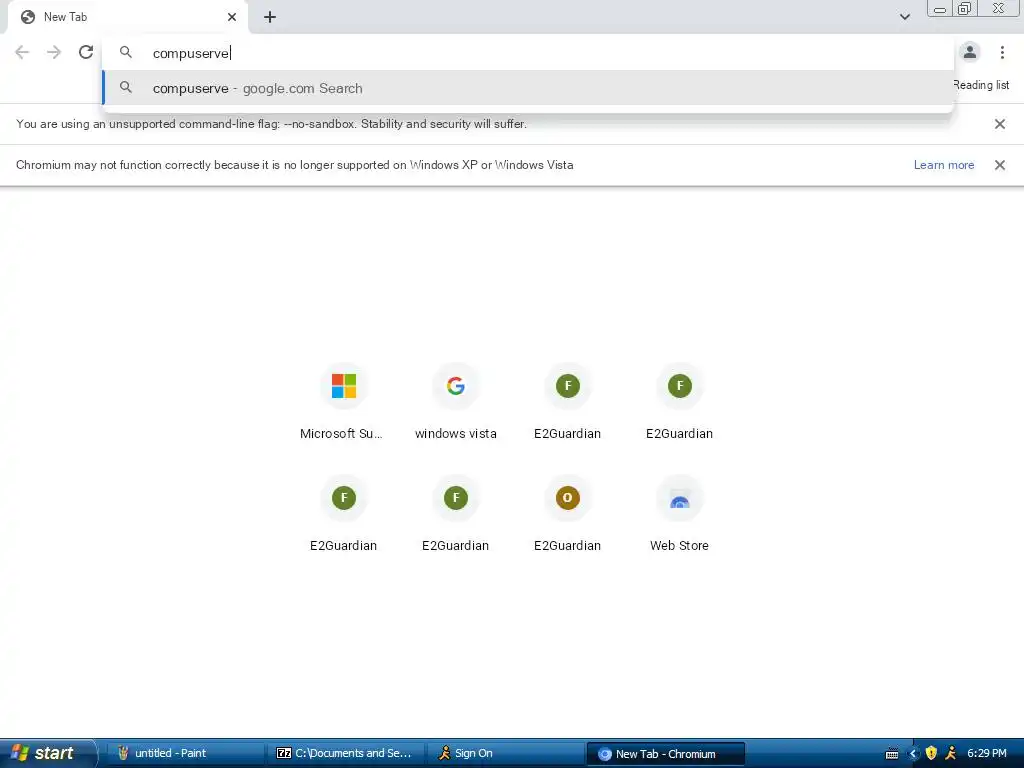This screenshot has width=1024, height=768.
Task: Open the Reading list button
Action: coord(980,85)
